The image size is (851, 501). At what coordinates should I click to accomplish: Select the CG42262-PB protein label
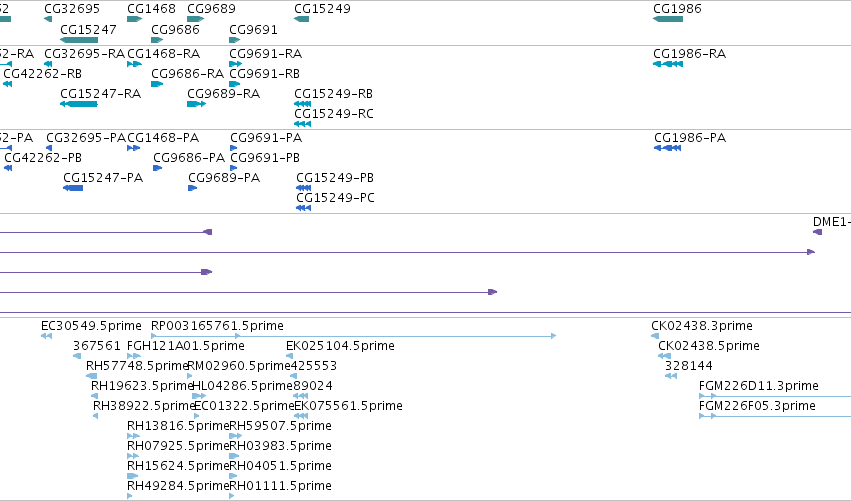pos(43,158)
